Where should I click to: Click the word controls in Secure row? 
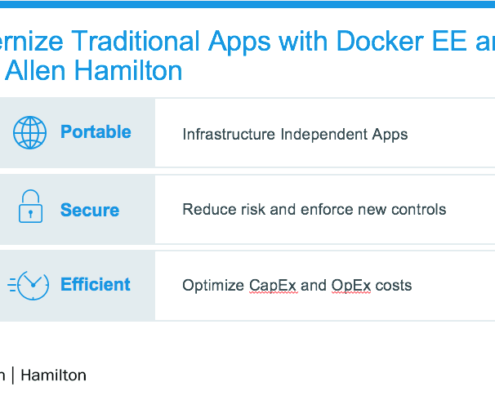click(x=419, y=210)
